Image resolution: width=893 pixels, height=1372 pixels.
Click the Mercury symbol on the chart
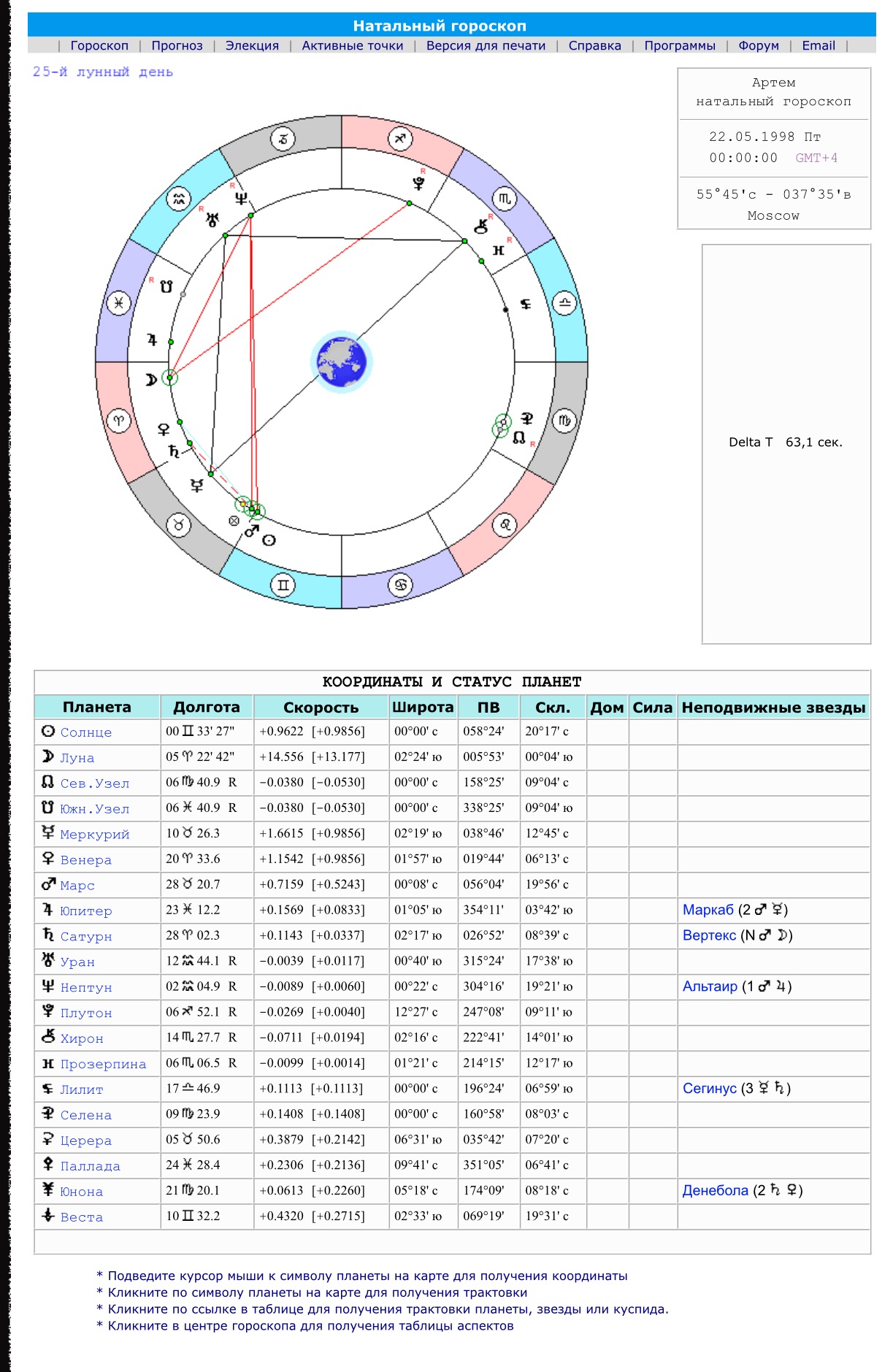coord(196,485)
